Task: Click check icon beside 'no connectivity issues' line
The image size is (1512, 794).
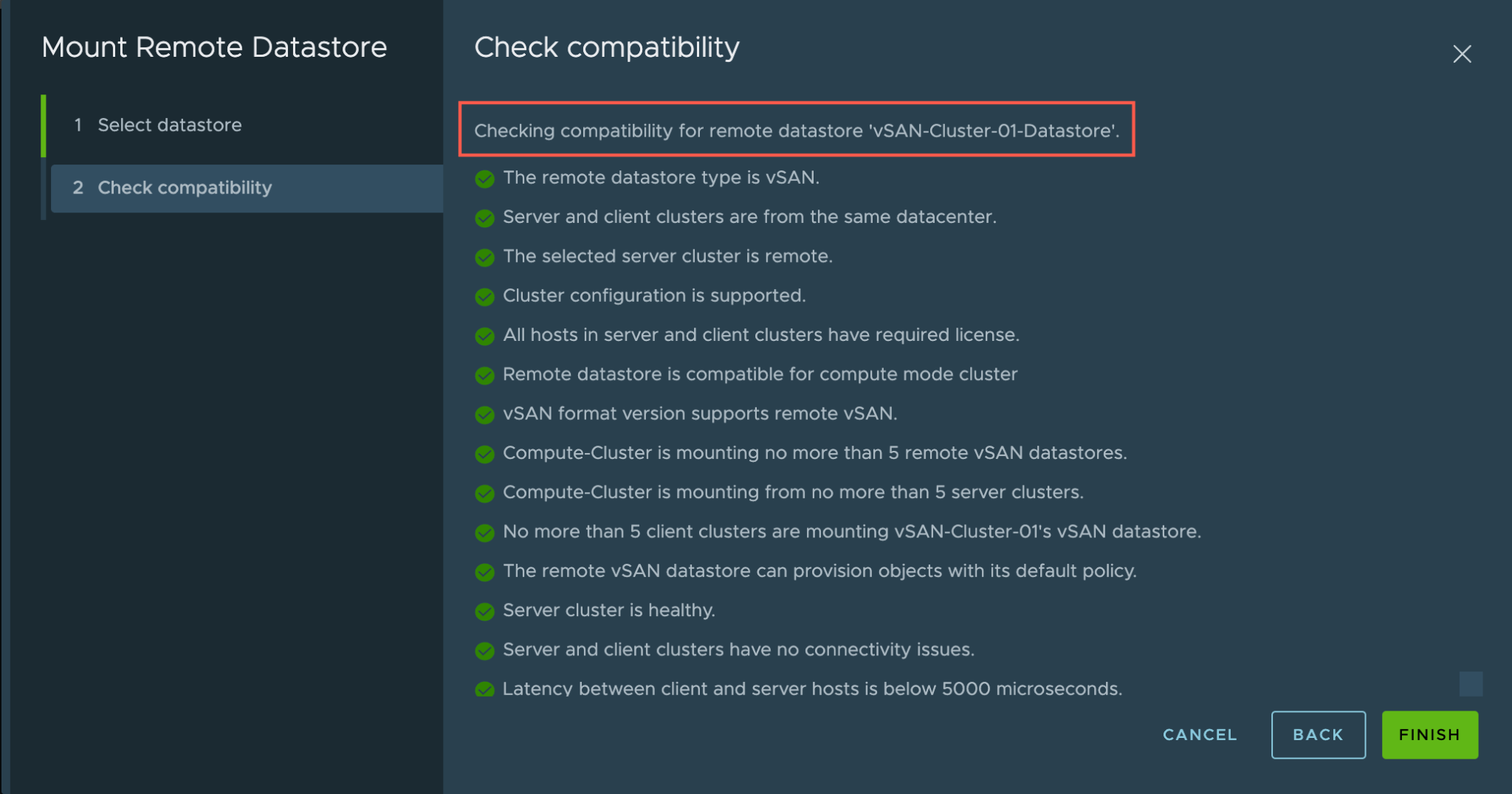Action: tap(484, 650)
